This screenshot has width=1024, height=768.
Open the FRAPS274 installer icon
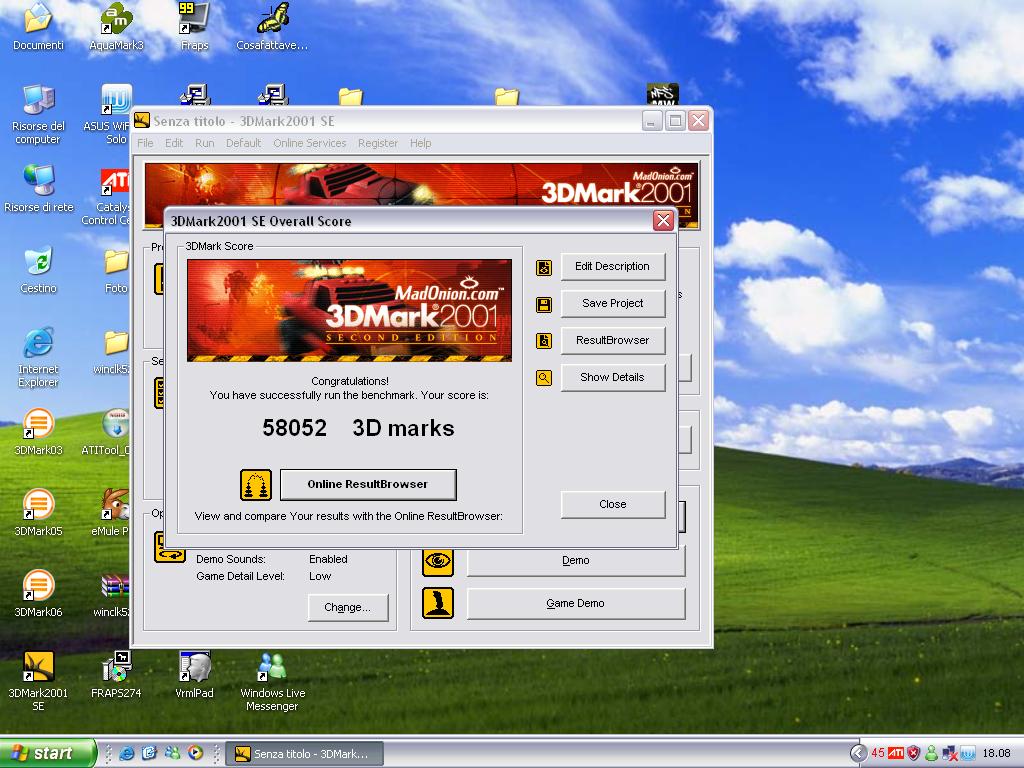tap(116, 675)
